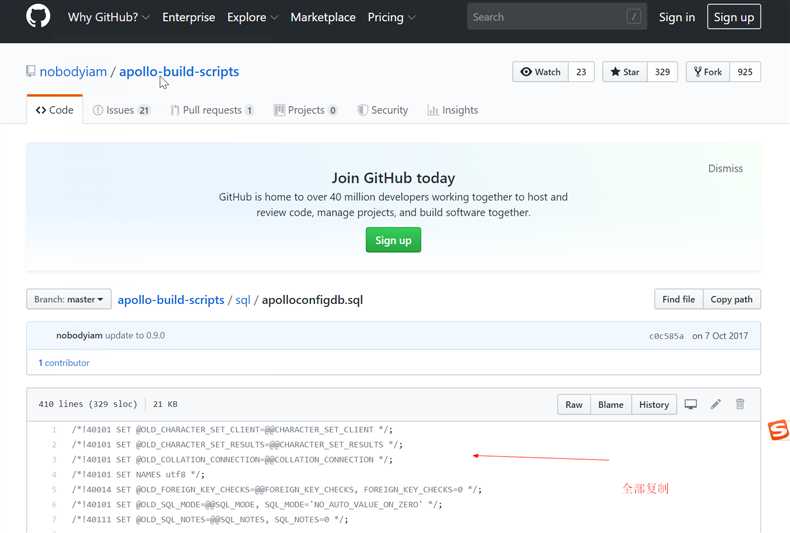Expand the Why GitHub? menu
Image resolution: width=790 pixels, height=533 pixels.
[108, 17]
